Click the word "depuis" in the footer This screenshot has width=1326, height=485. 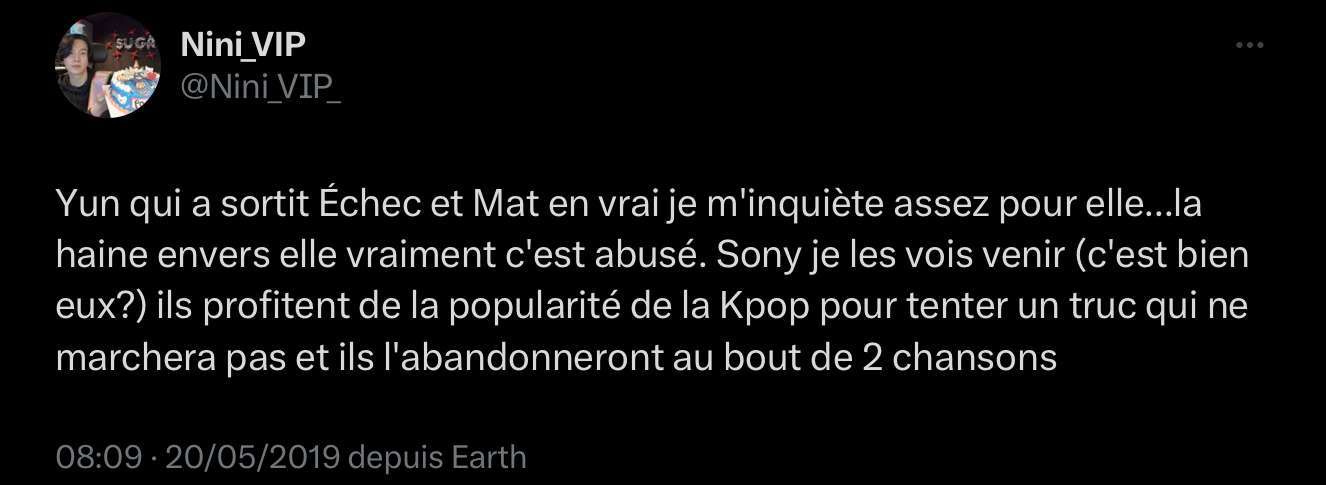pos(396,459)
